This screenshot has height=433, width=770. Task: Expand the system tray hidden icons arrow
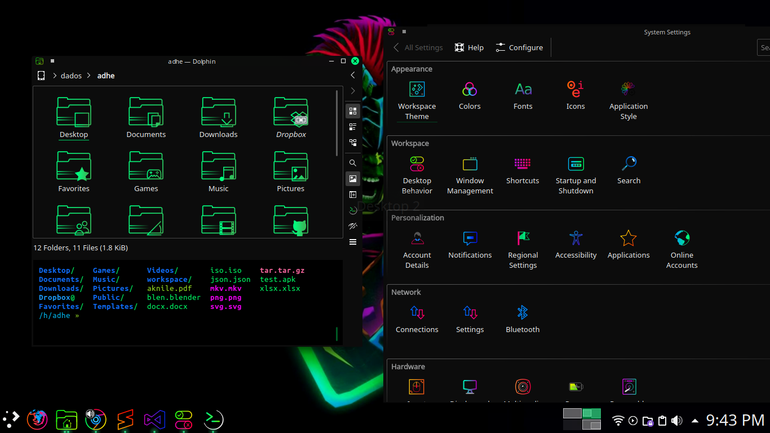(x=695, y=421)
